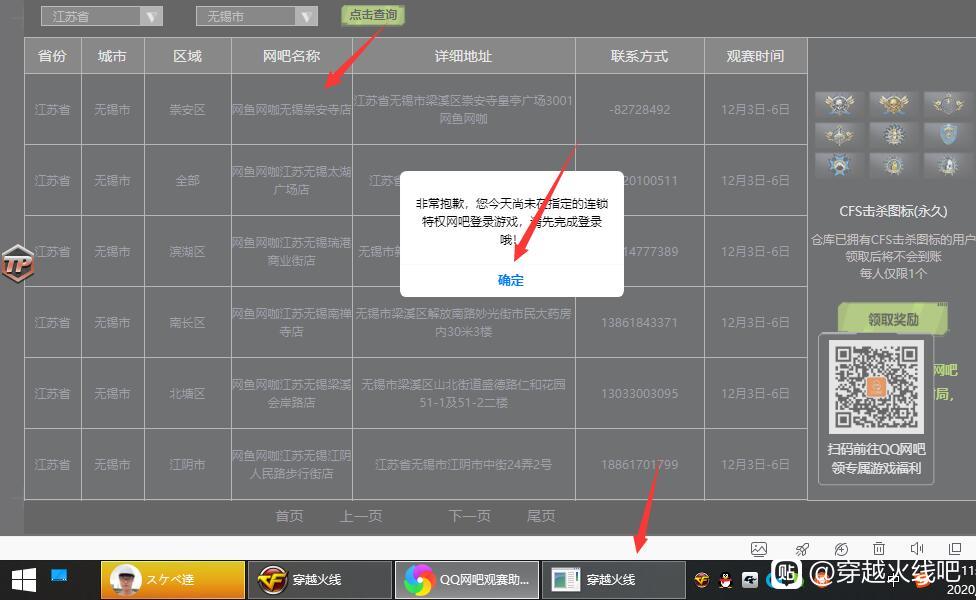Toggle the speaker sound icon

coord(916,548)
